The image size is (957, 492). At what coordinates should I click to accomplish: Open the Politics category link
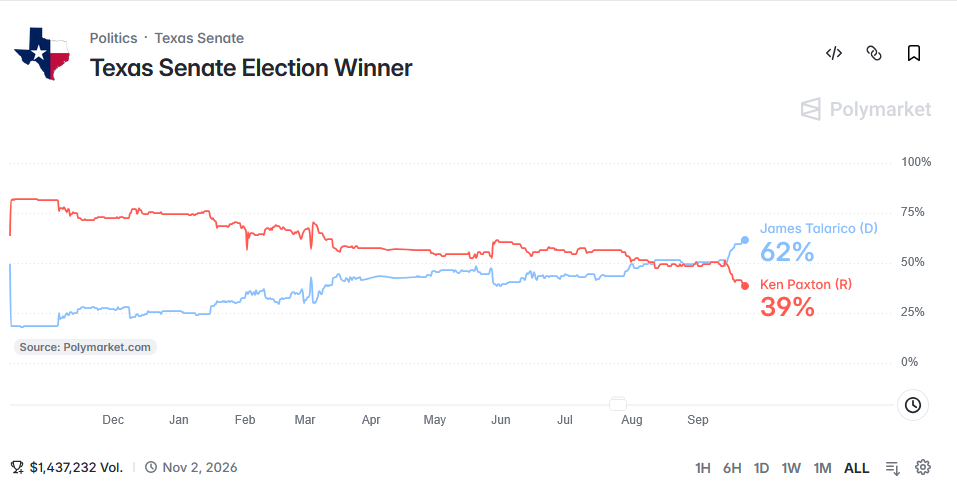(x=114, y=38)
